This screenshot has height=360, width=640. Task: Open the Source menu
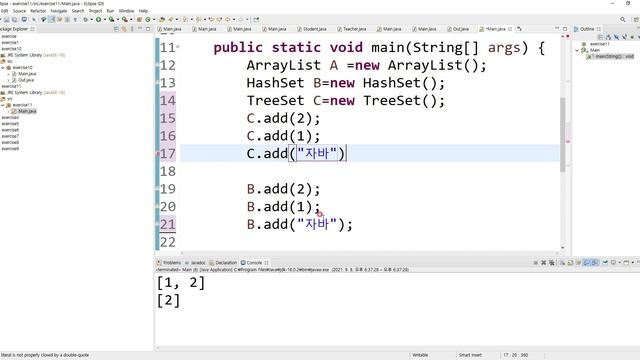(x=19, y=11)
